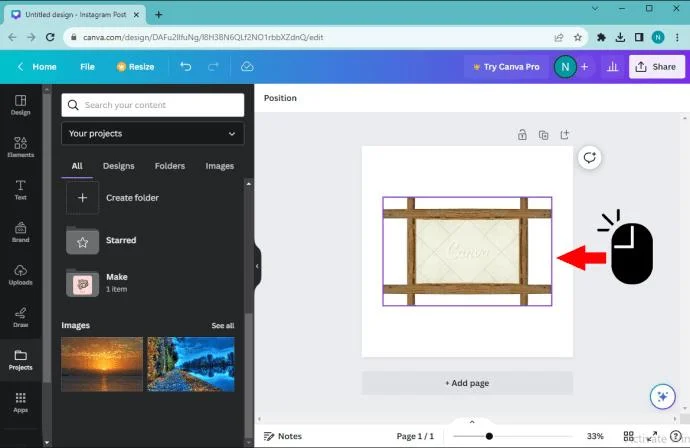690x448 pixels.
Task: Expand the page thumbnails chevron
Action: point(472,422)
